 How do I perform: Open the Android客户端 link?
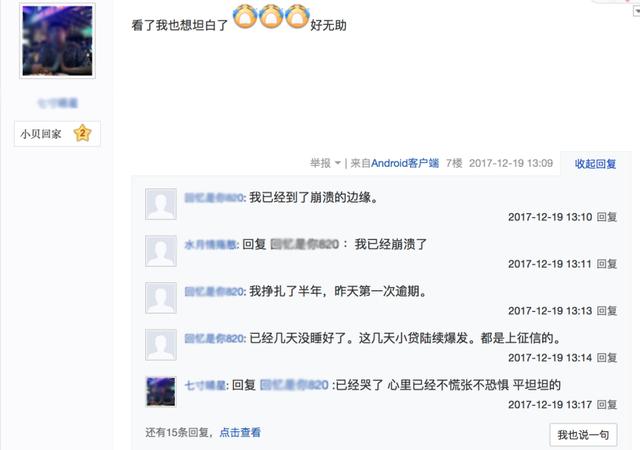(x=405, y=163)
